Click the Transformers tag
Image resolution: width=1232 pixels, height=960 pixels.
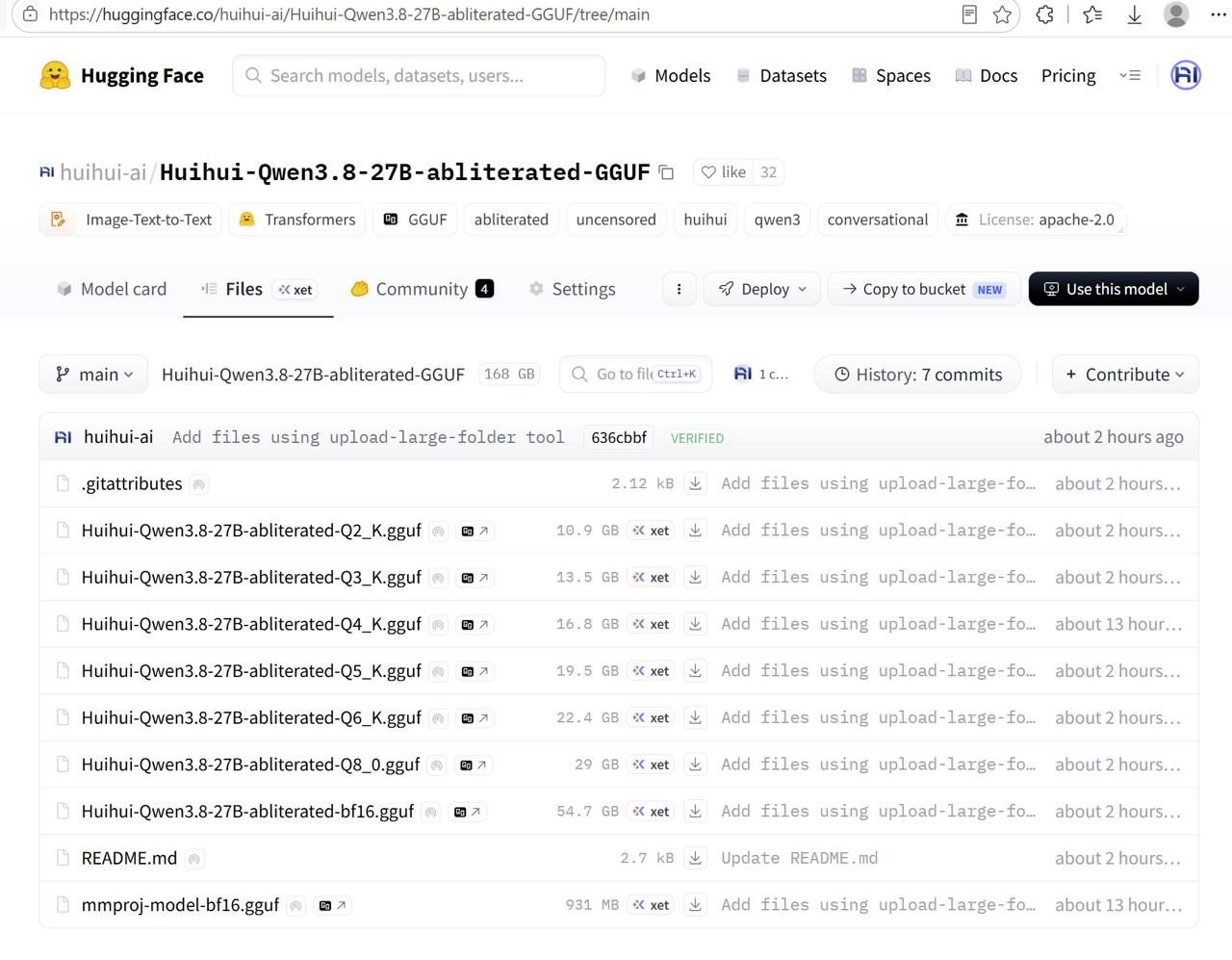click(x=297, y=220)
